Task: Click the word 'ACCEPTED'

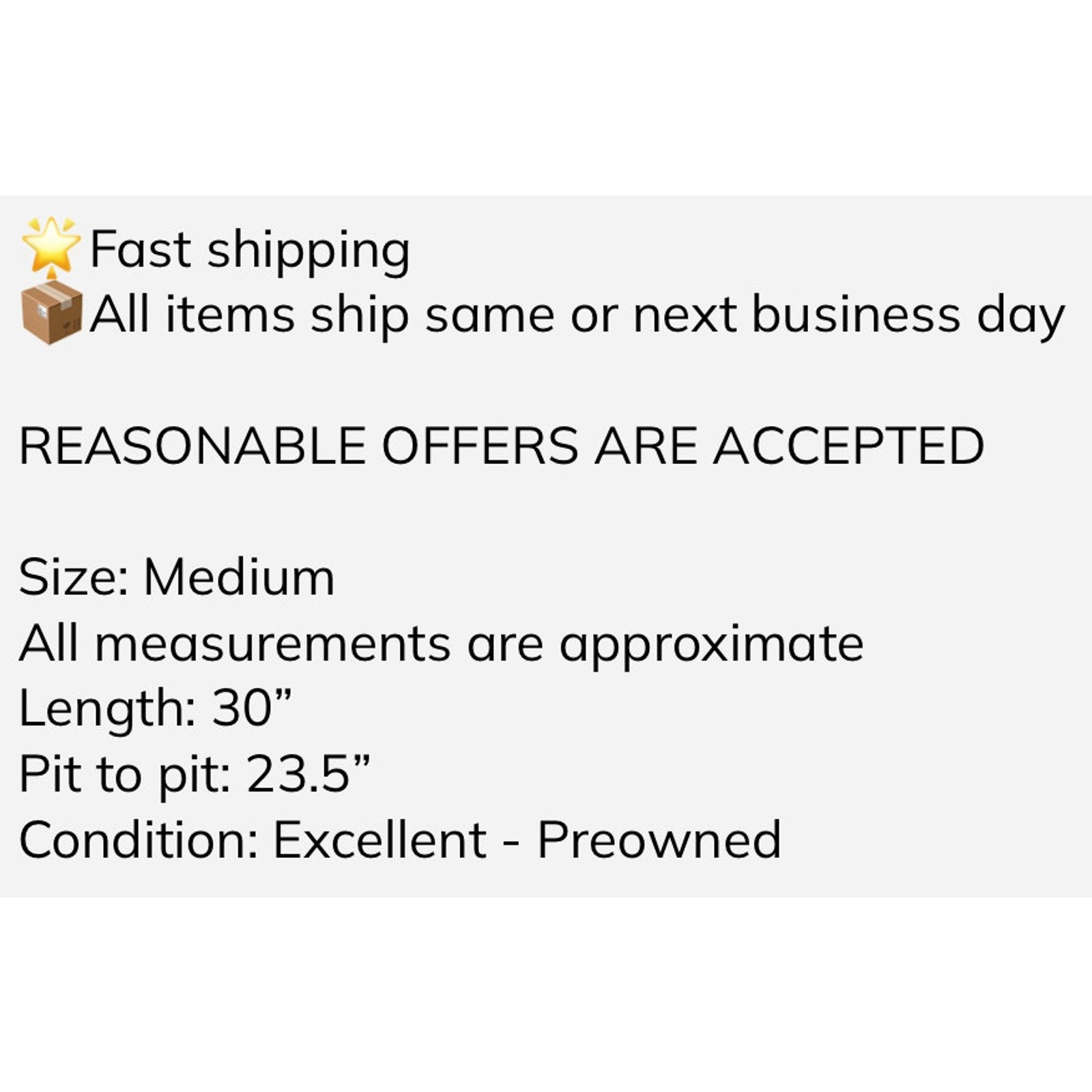Action: click(848, 446)
